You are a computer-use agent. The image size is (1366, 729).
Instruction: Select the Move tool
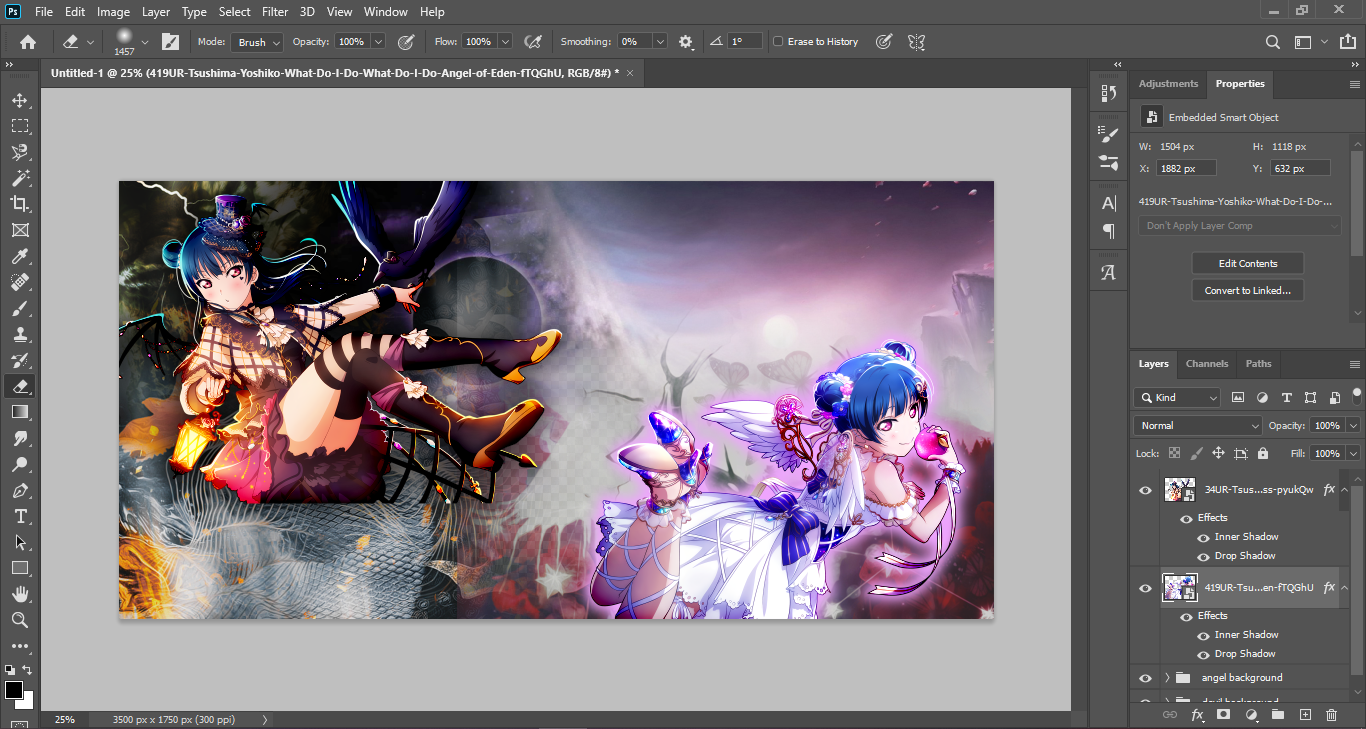(x=20, y=100)
